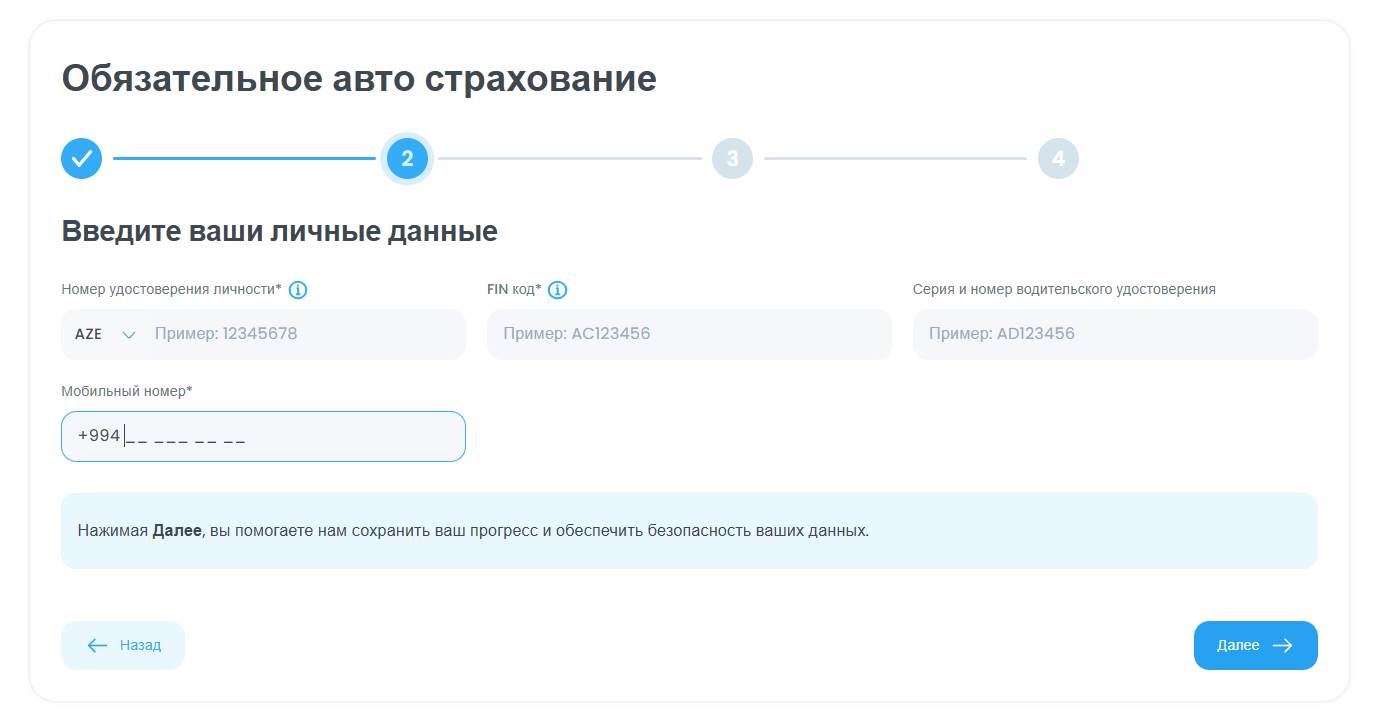Viewport: 1381px width, 719px height.
Task: Click the Обязательное авто страхование heading
Action: 360,77
